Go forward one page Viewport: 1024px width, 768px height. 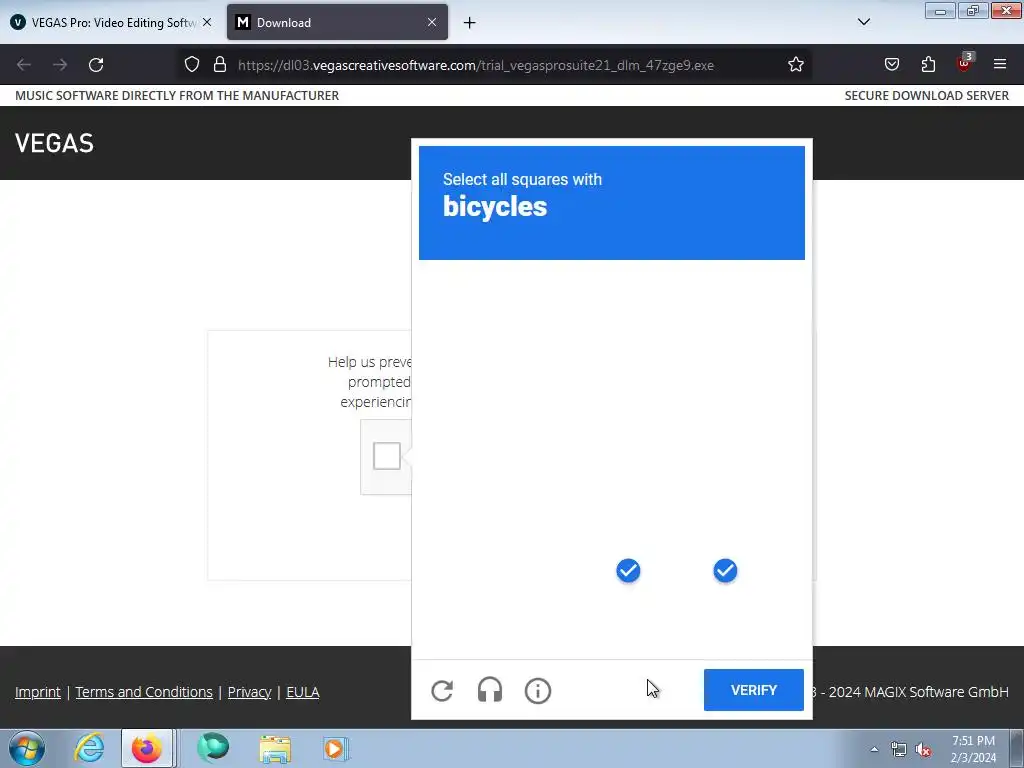point(60,65)
